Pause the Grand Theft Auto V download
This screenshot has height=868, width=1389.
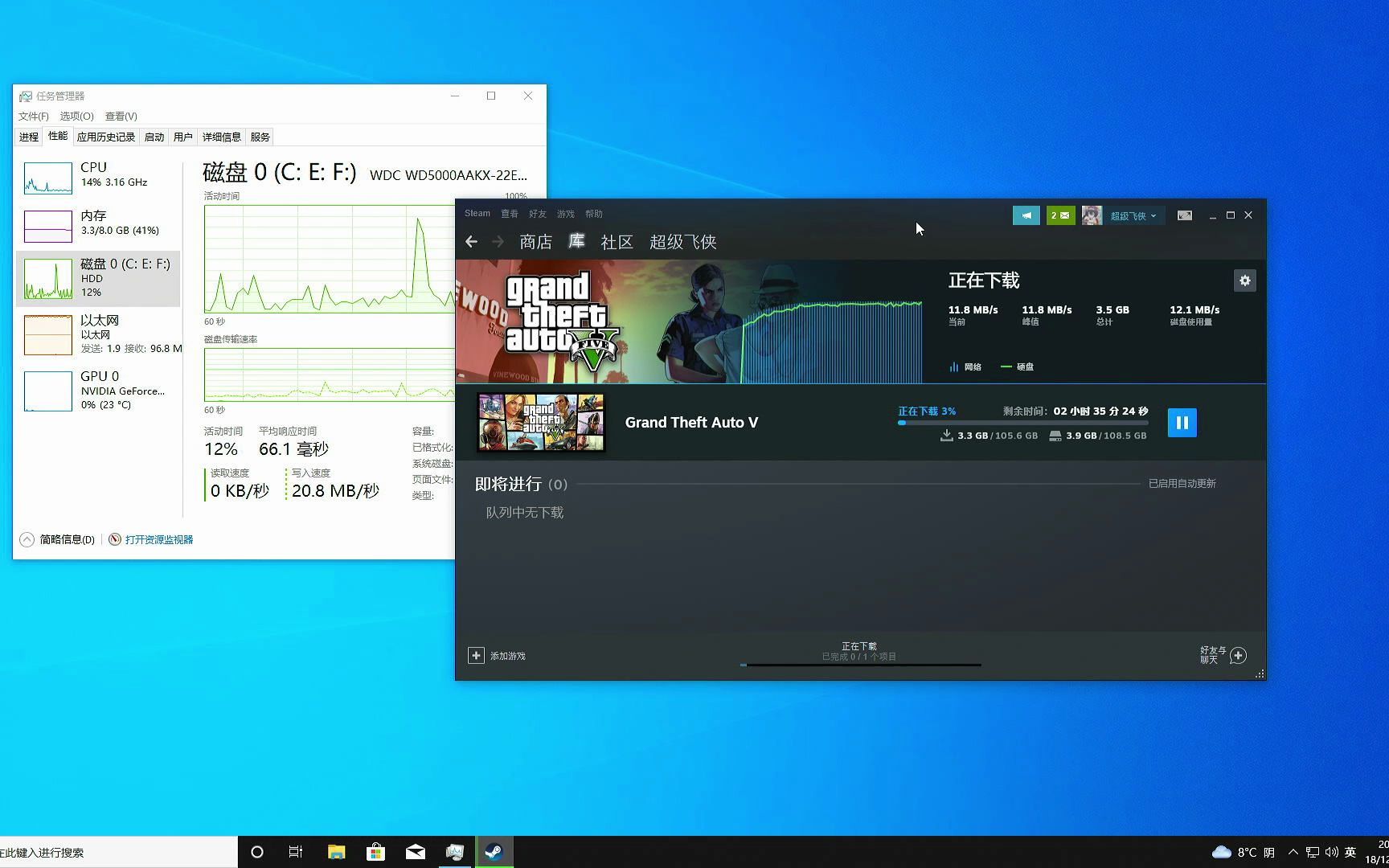1182,423
